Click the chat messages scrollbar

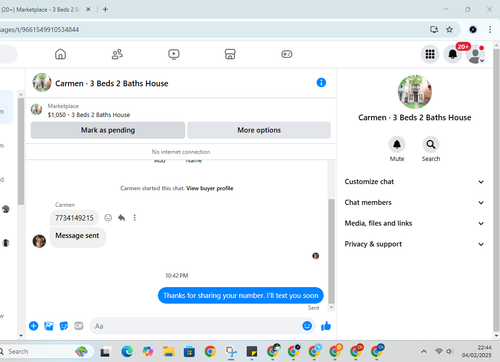click(331, 251)
